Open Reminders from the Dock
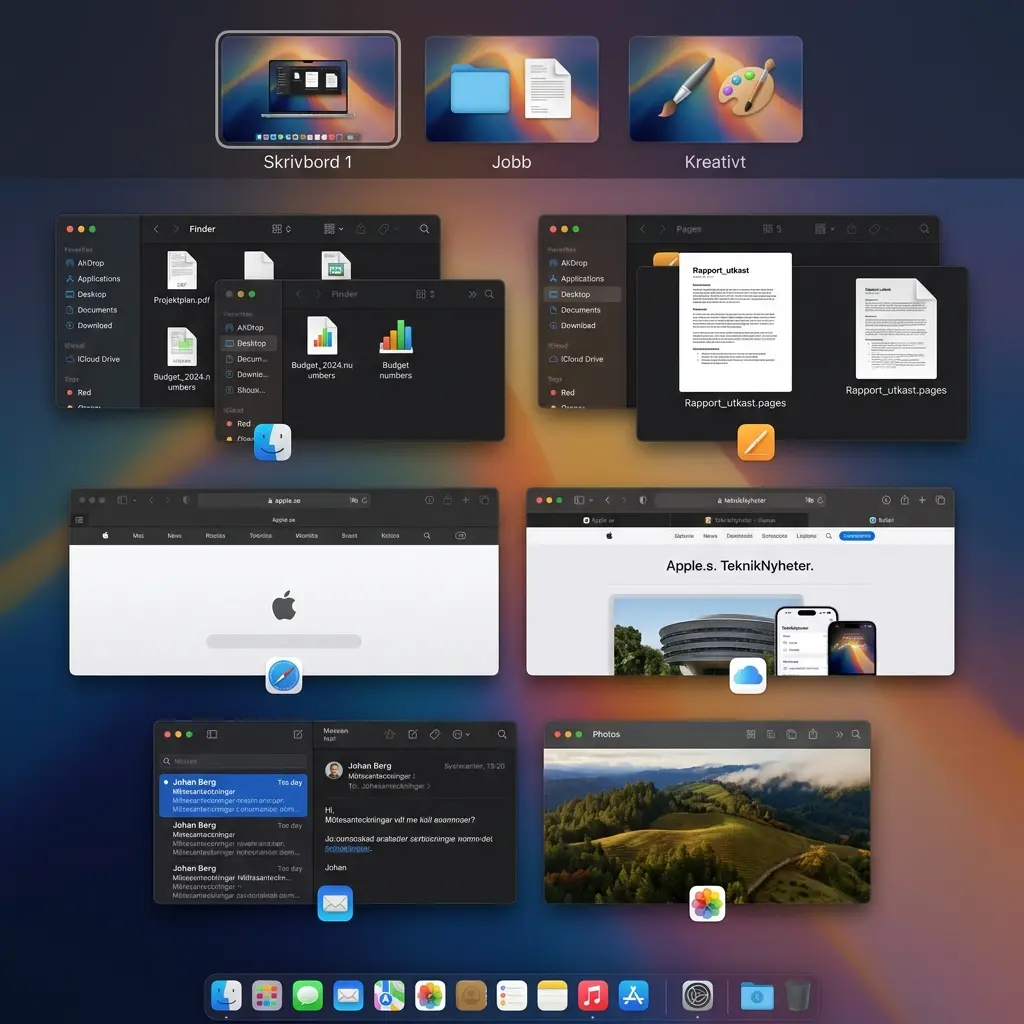 511,996
